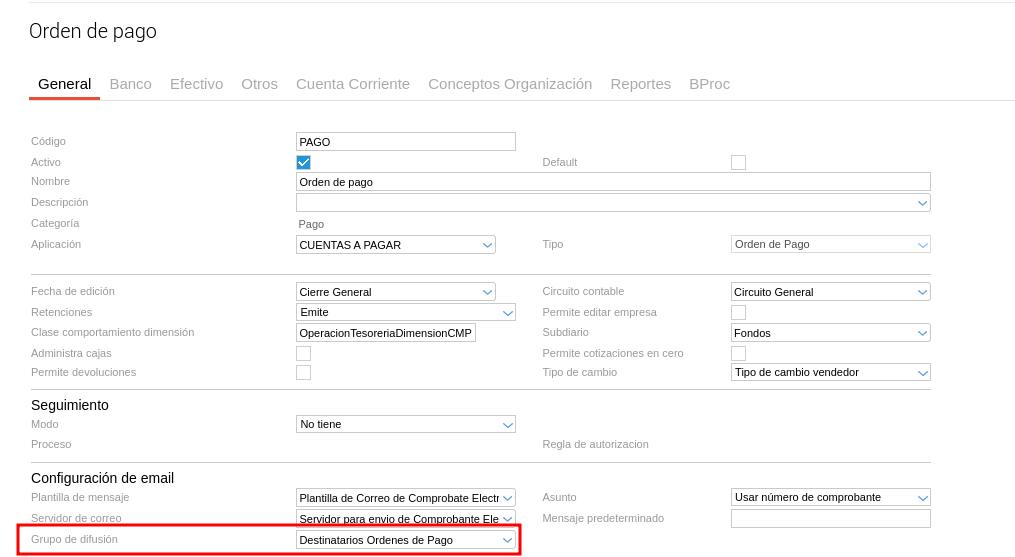Toggle Permite editar empresa checkbox
The width and height of the screenshot is (1015, 557).
738,312
